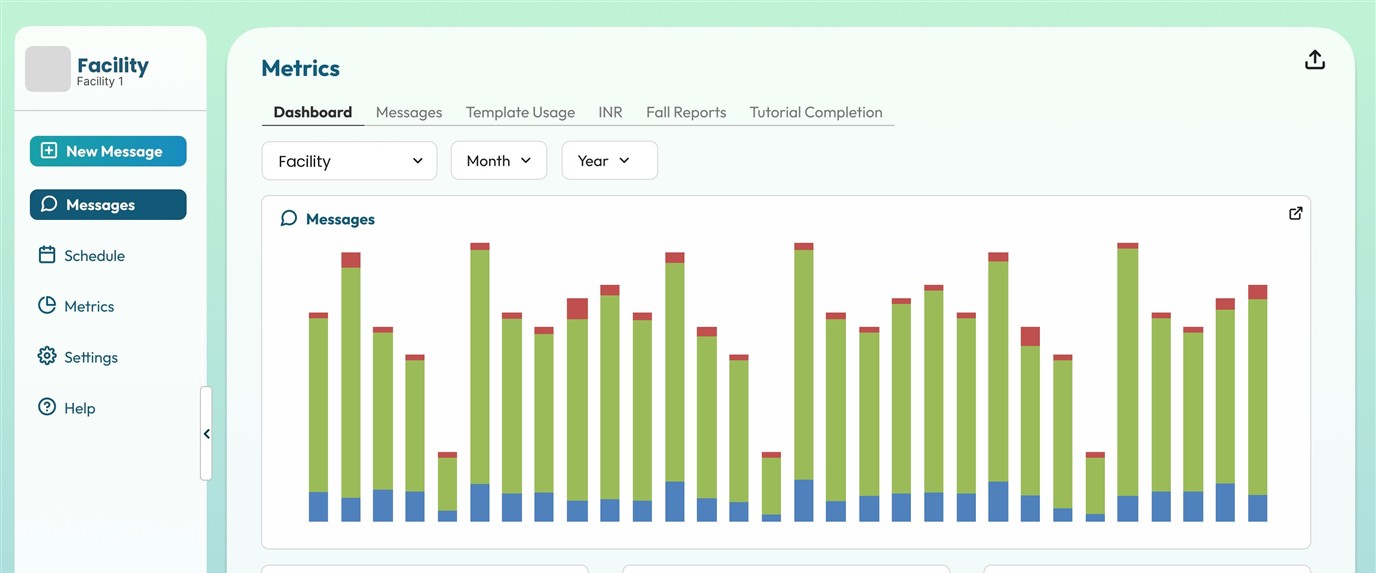Click the last bar in Messages chart

pyautogui.click(x=1258, y=403)
